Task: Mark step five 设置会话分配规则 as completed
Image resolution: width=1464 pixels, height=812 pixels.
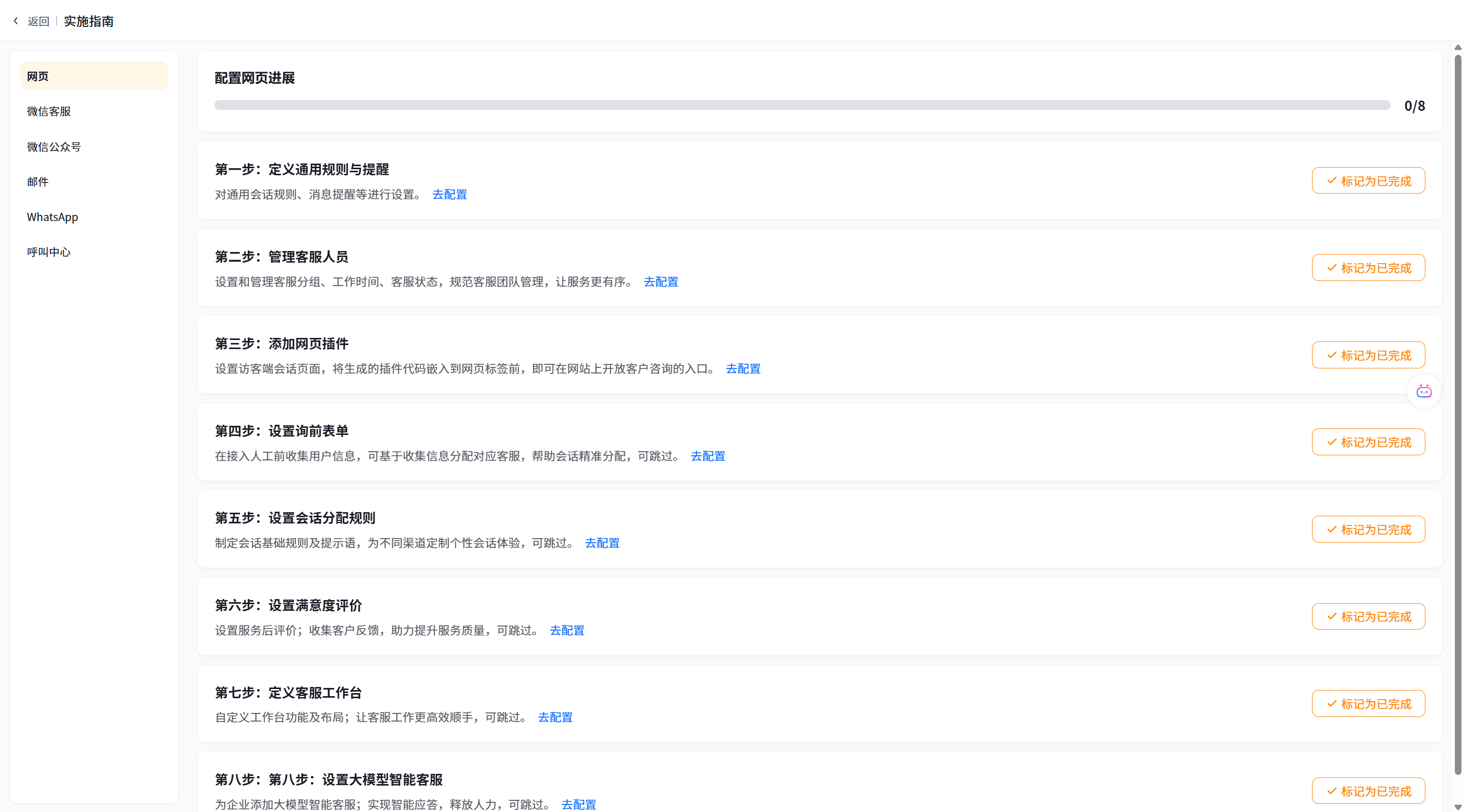Action: pos(1368,529)
